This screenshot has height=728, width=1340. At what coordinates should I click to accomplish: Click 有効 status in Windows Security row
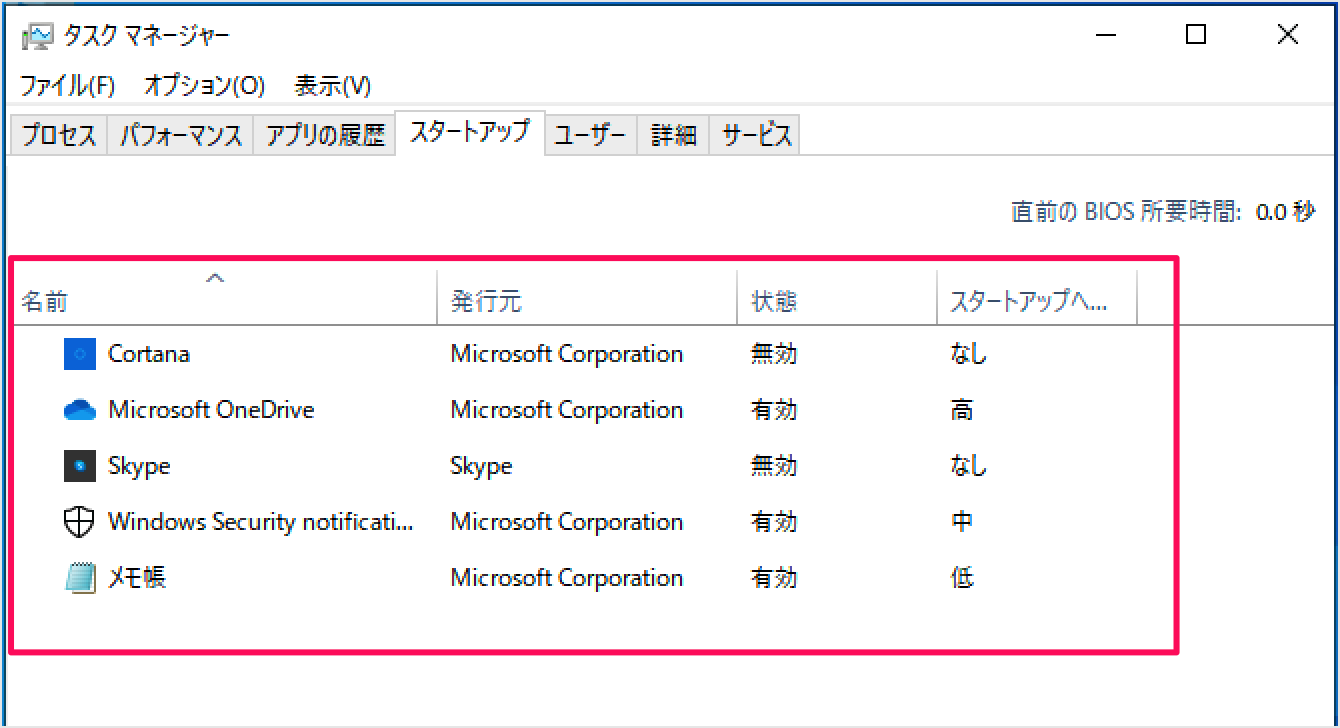[x=774, y=522]
